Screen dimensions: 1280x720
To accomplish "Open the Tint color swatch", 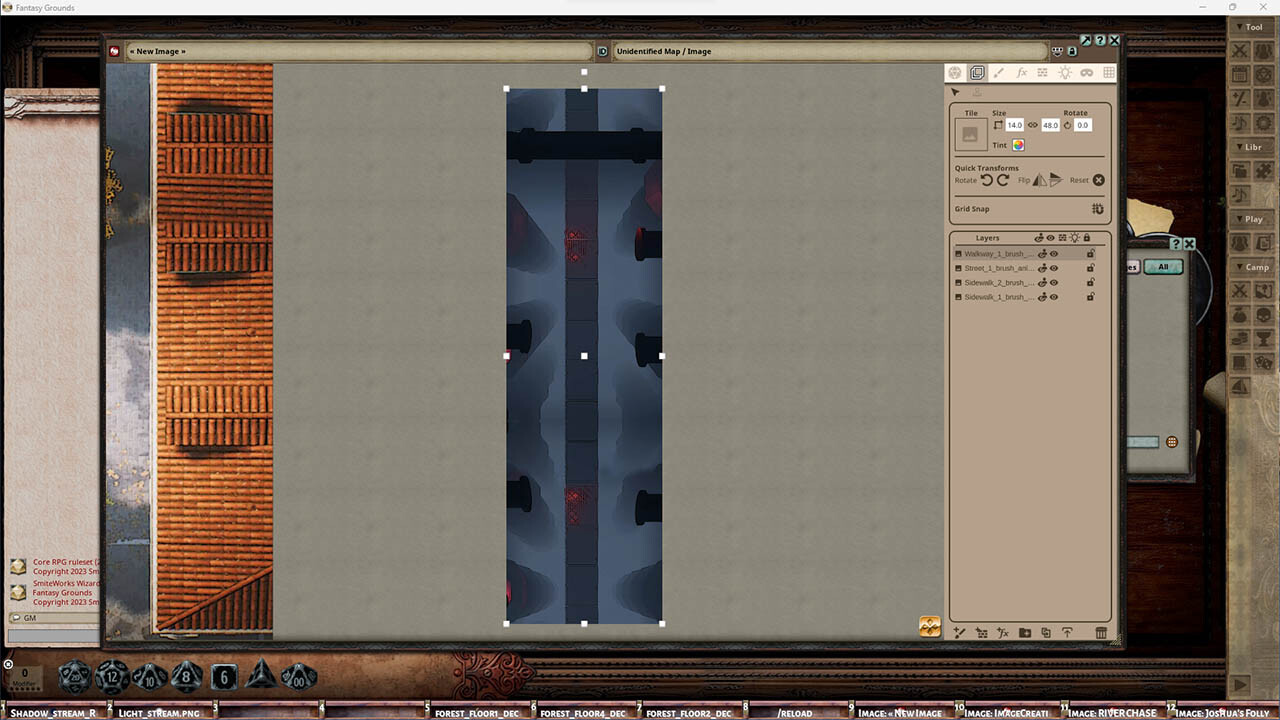I will [x=1018, y=145].
